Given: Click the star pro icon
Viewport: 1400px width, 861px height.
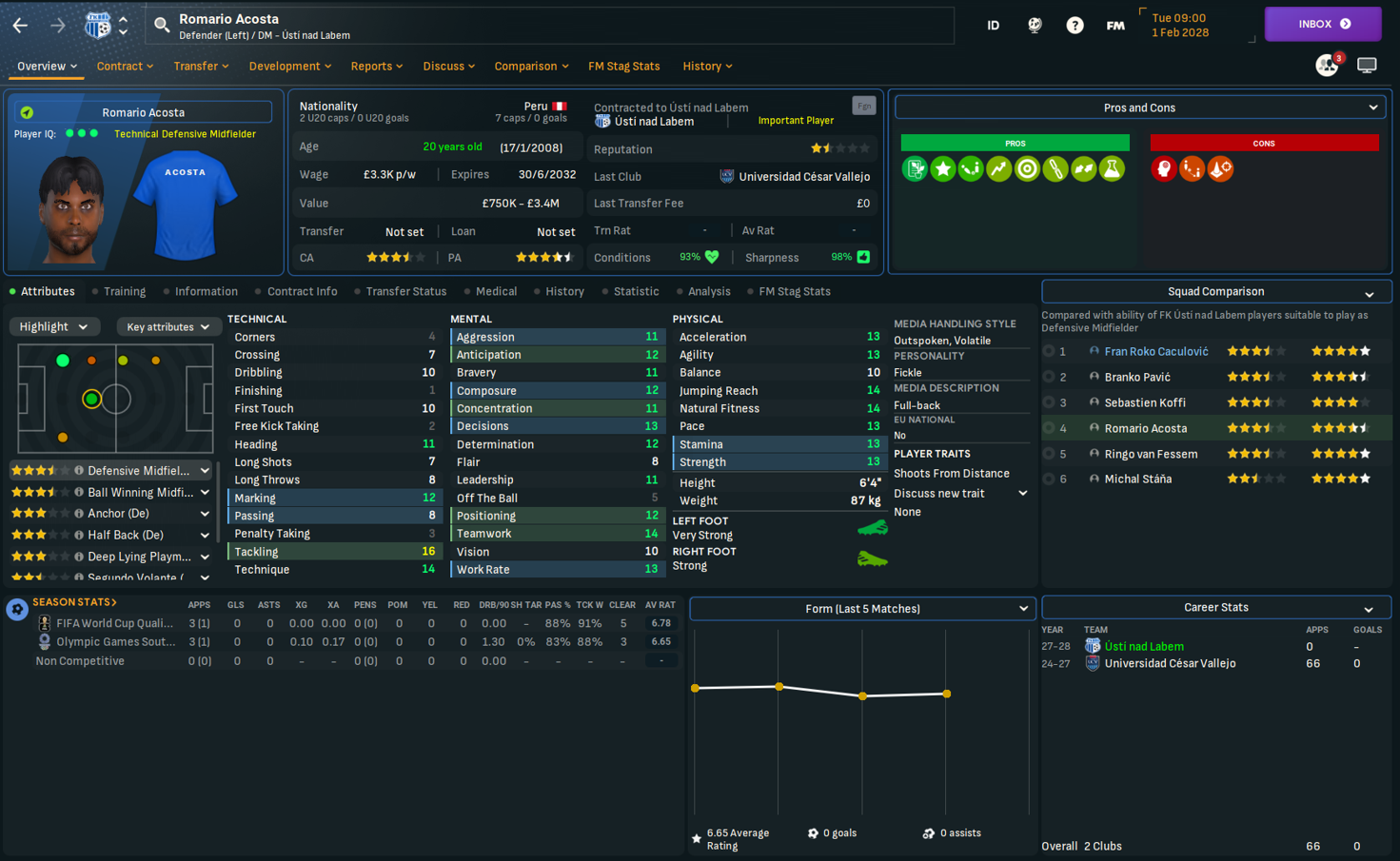Looking at the screenshot, I should point(943,169).
